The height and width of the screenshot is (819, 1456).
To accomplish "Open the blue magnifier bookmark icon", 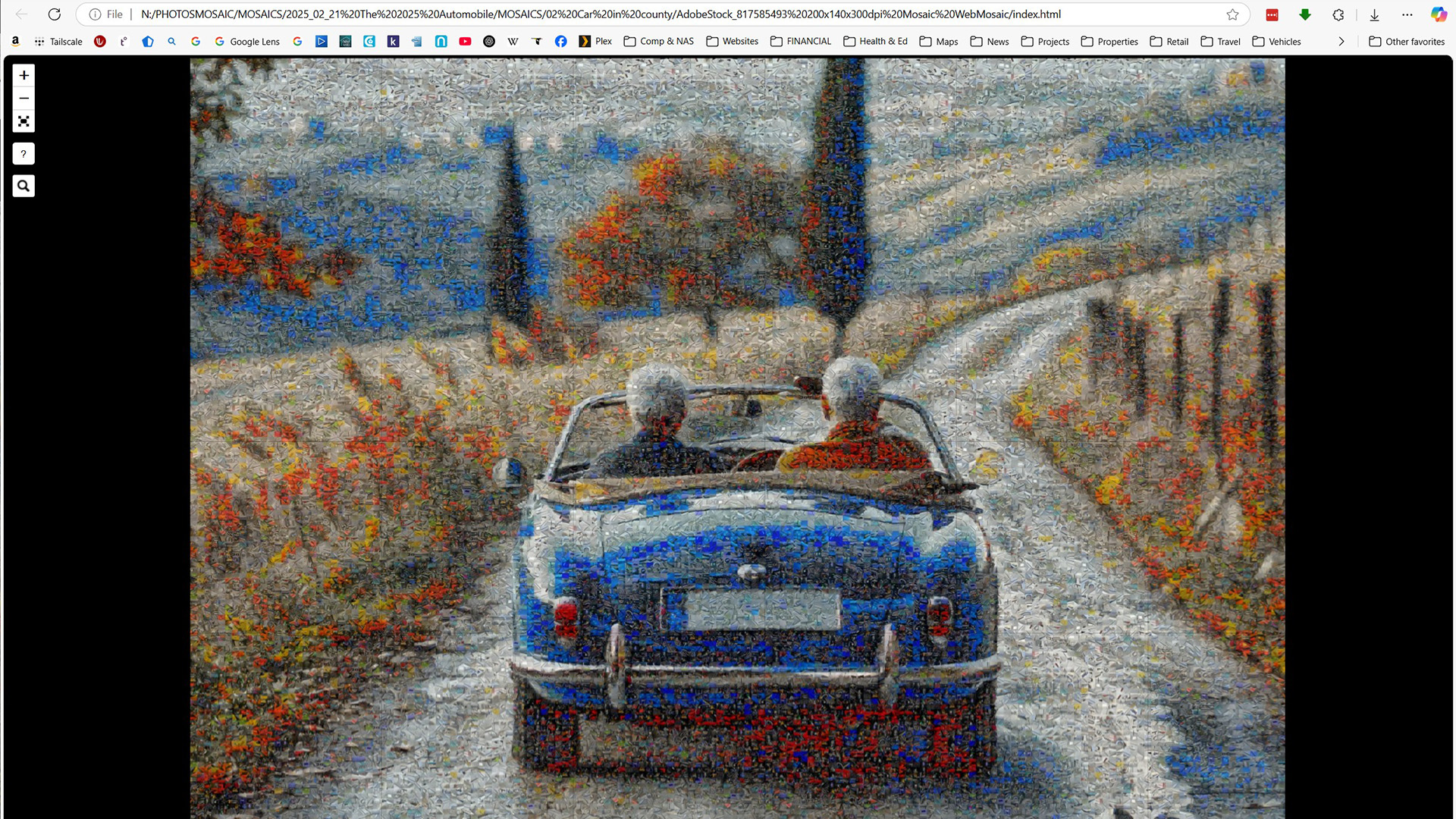I will click(x=172, y=41).
